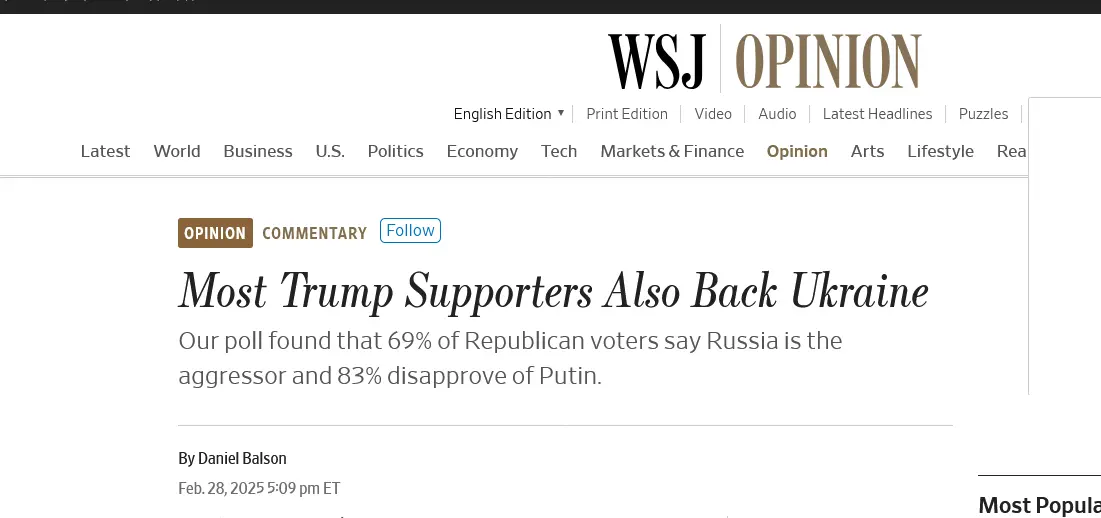
Task: Switch to the Tech section
Action: click(x=559, y=151)
